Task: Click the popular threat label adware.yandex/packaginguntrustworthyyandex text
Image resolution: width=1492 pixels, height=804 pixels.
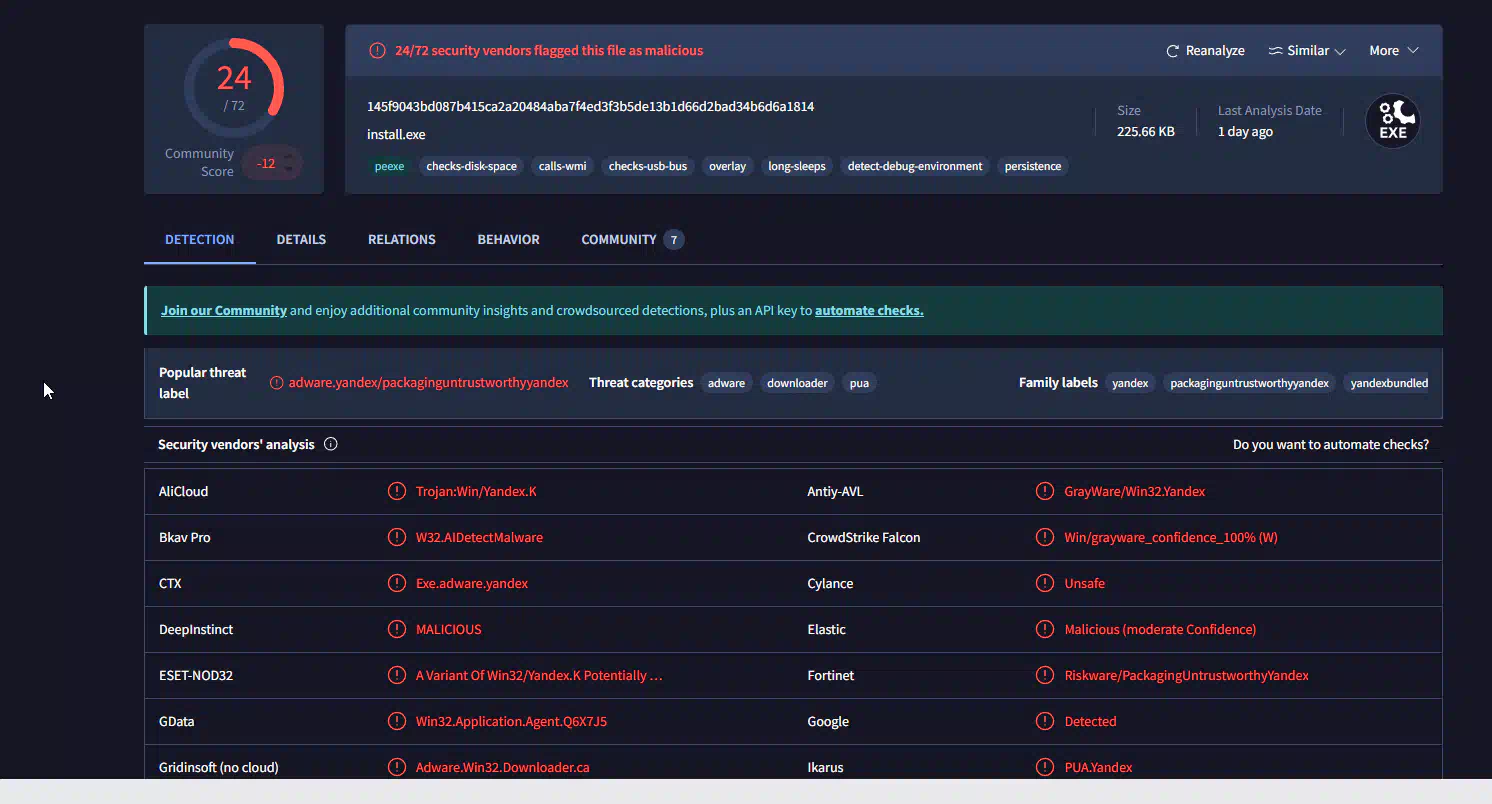Action: (428, 383)
